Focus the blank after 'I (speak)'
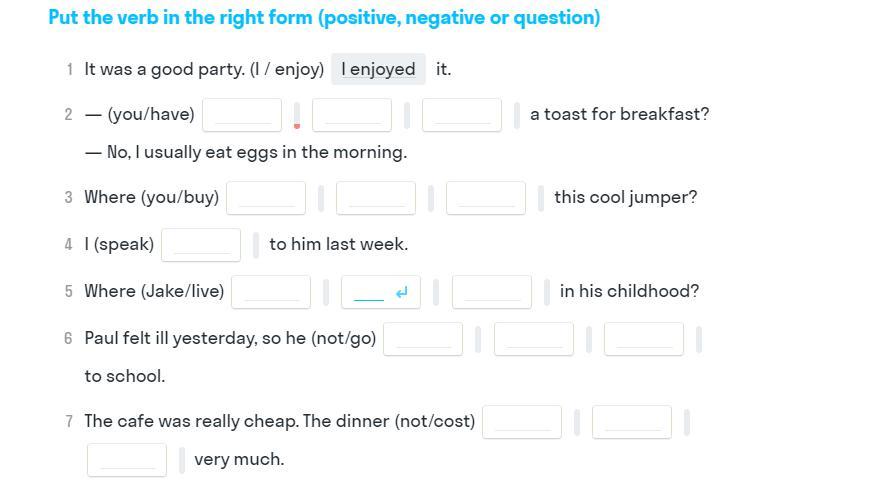This screenshot has height=492, width=886. (201, 245)
